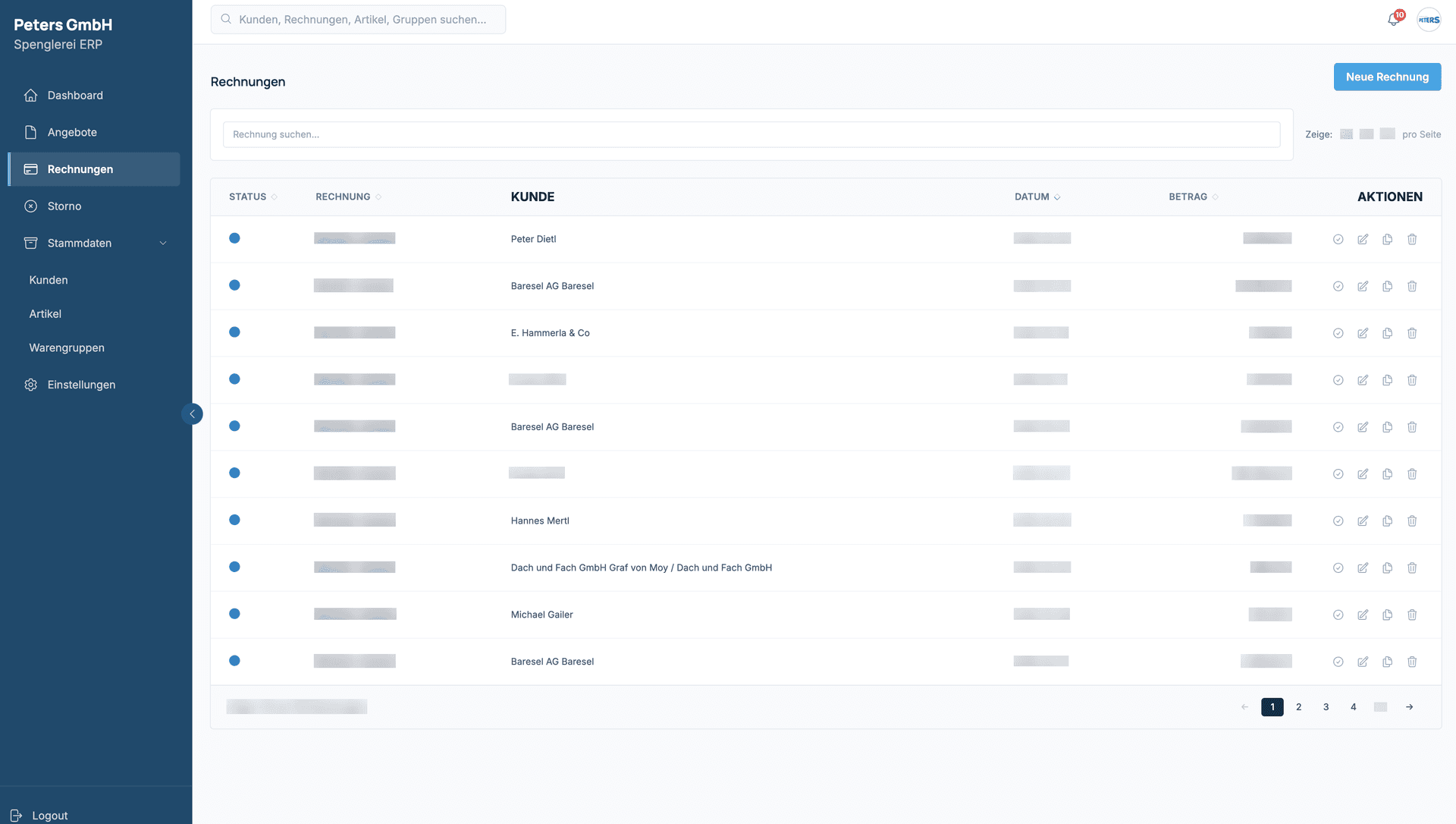Go to the next page arrow
This screenshot has width=1456, height=824.
(1410, 707)
